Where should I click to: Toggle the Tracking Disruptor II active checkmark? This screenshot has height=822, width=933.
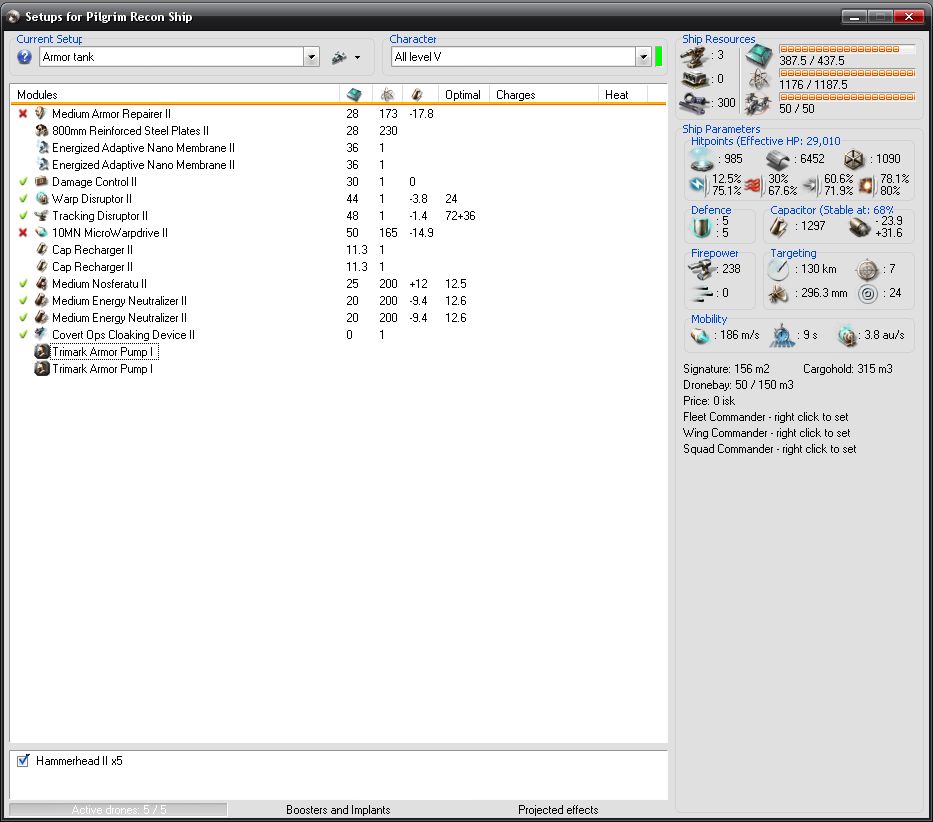click(x=23, y=215)
